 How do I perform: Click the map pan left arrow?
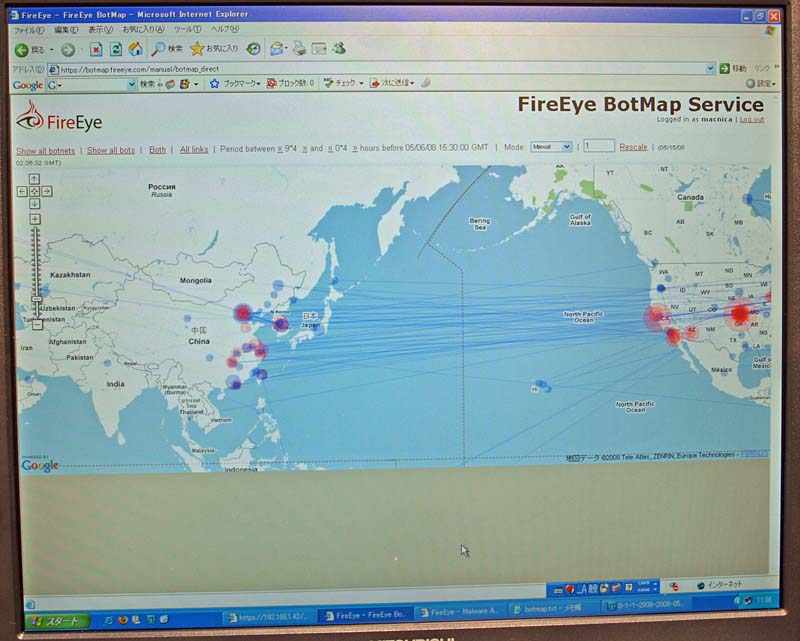point(22,191)
